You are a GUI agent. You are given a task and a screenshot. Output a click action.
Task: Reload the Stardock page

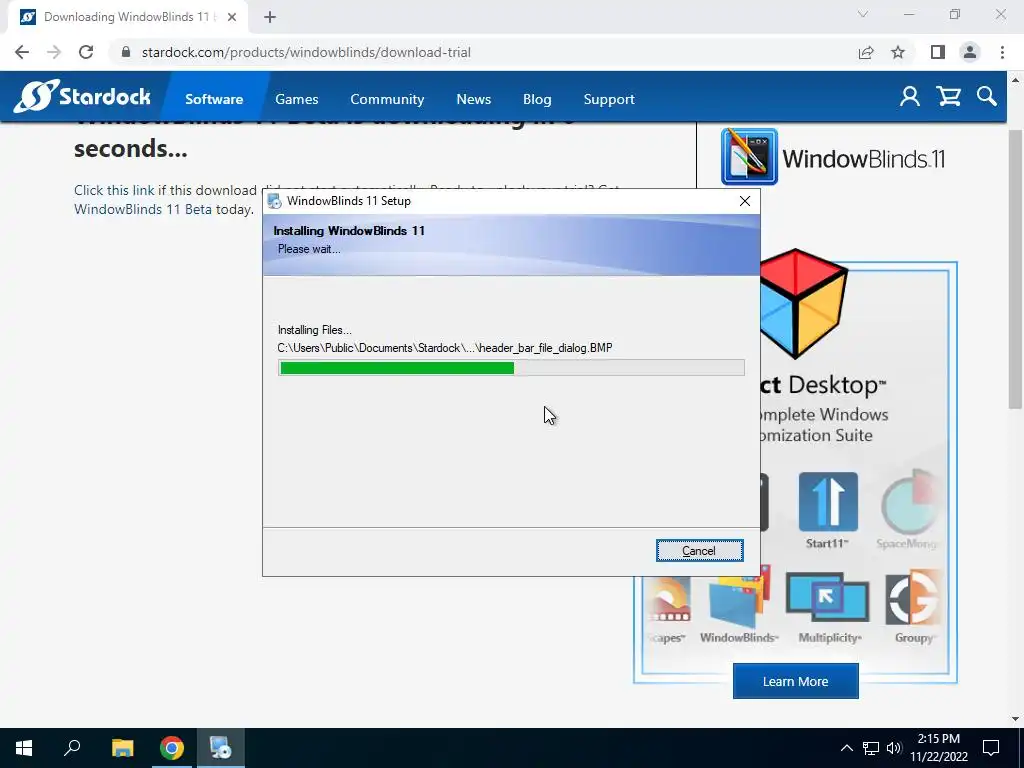[86, 52]
